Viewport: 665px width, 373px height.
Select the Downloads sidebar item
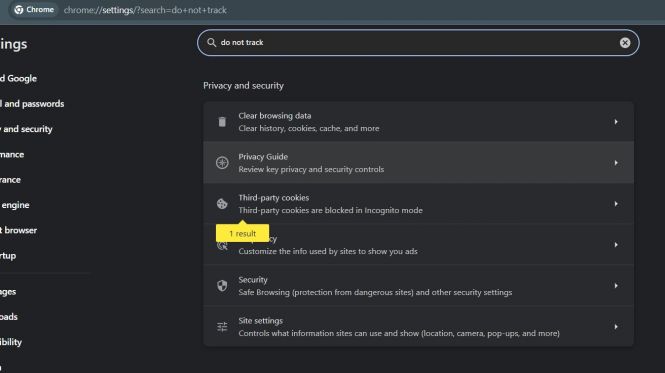[9, 317]
